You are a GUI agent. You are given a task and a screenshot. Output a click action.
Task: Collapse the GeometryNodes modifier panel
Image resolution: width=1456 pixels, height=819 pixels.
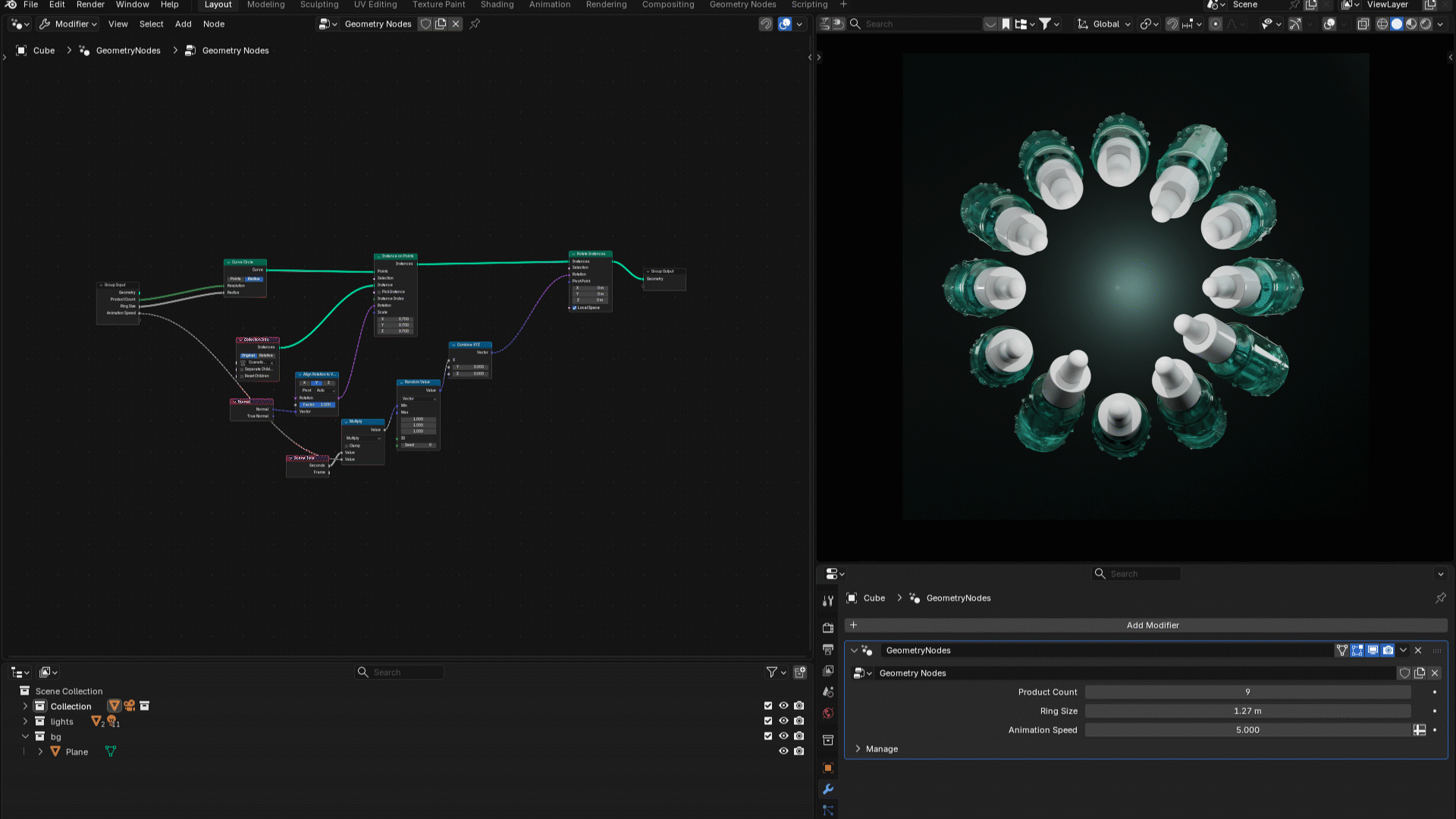click(x=854, y=650)
